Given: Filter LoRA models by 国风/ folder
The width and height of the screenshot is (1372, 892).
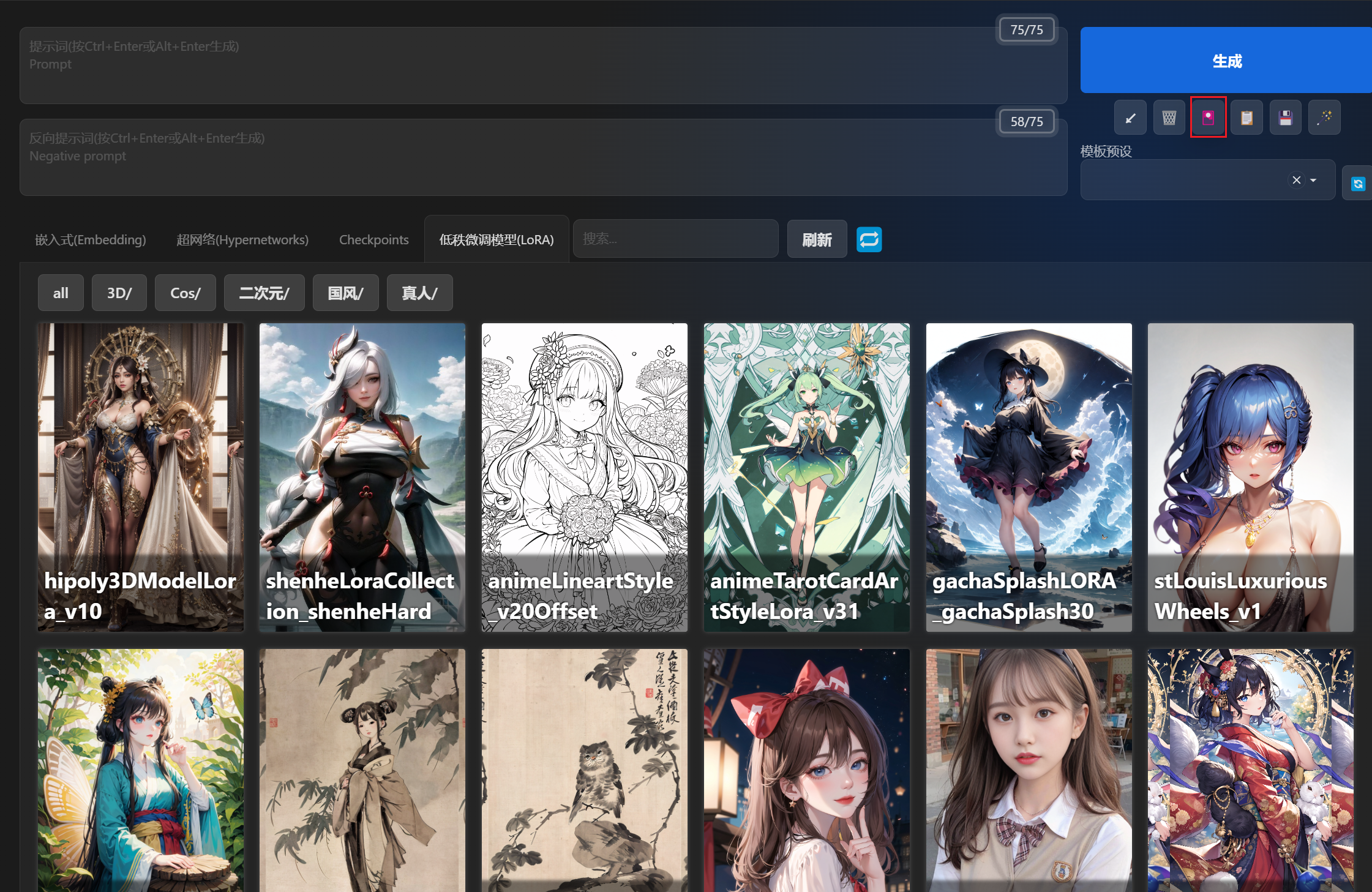Looking at the screenshot, I should [345, 293].
